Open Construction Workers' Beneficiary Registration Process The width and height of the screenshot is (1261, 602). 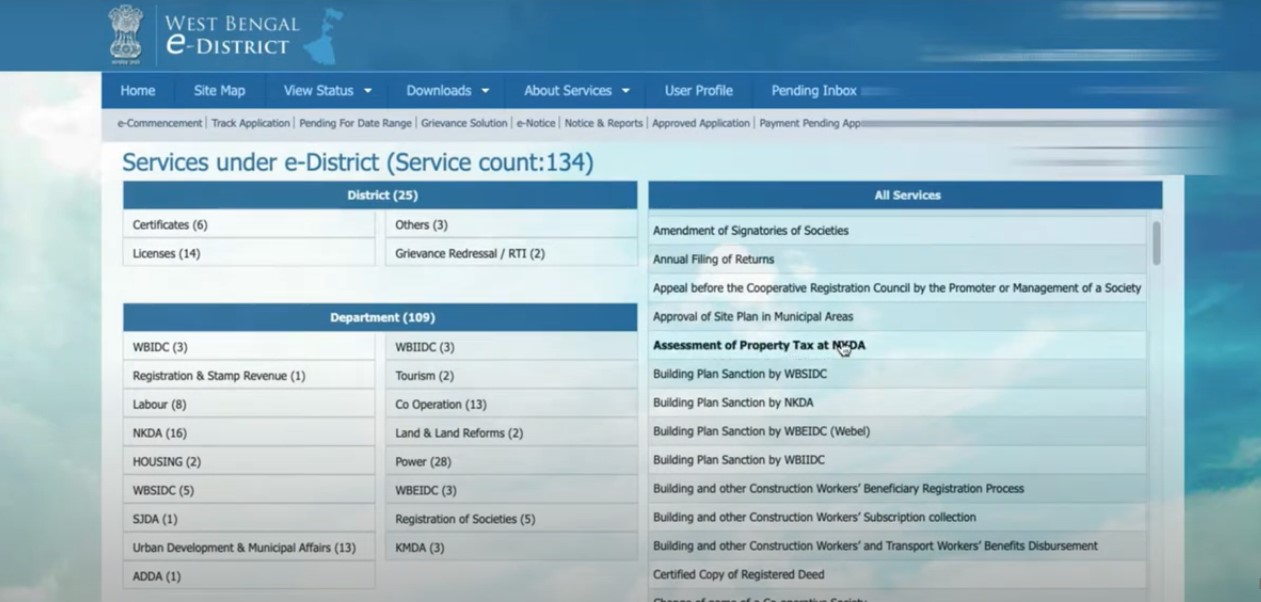897,489
